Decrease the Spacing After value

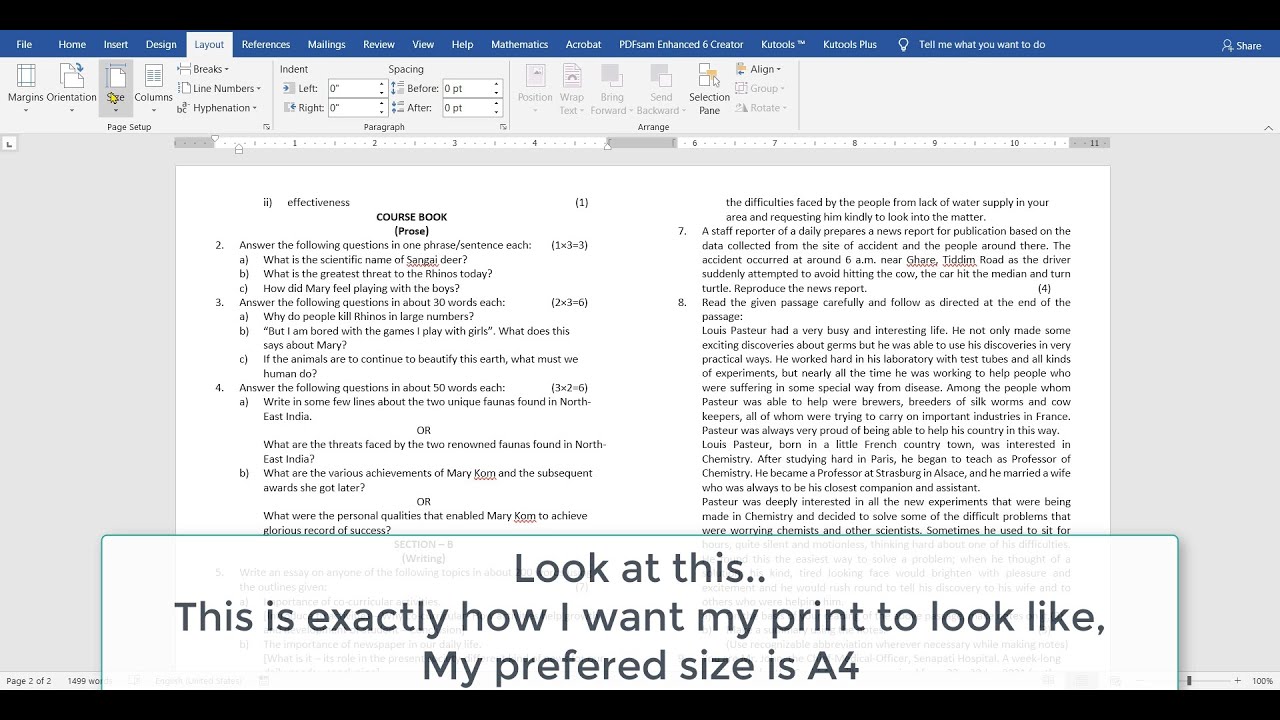pyautogui.click(x=496, y=112)
